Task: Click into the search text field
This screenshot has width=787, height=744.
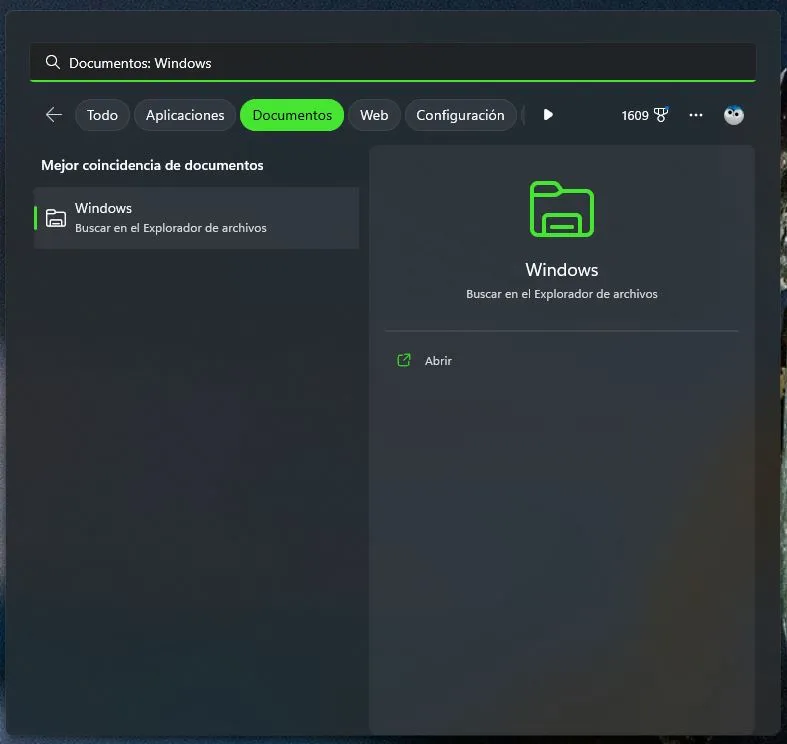Action: (x=393, y=62)
